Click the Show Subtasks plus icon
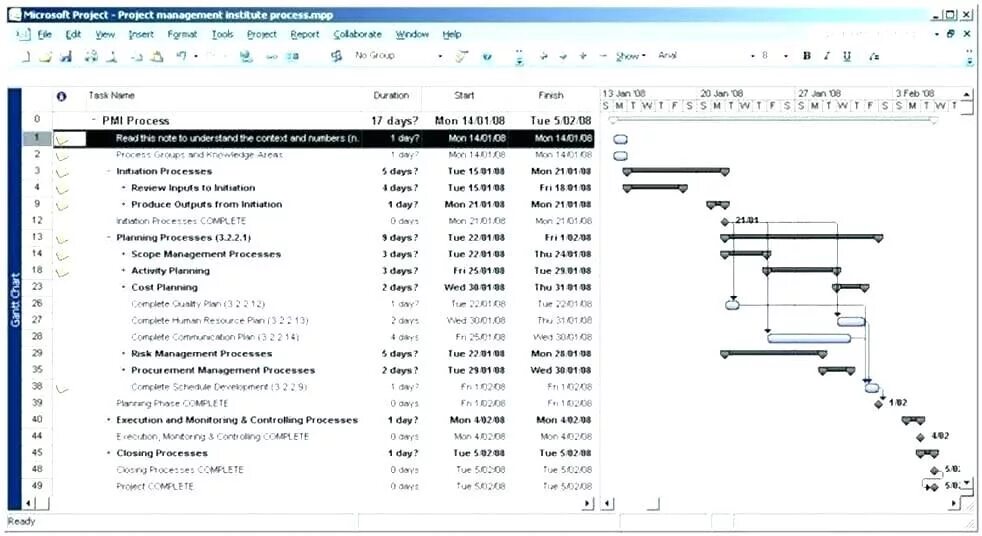Image resolution: width=982 pixels, height=536 pixels. [x=583, y=56]
